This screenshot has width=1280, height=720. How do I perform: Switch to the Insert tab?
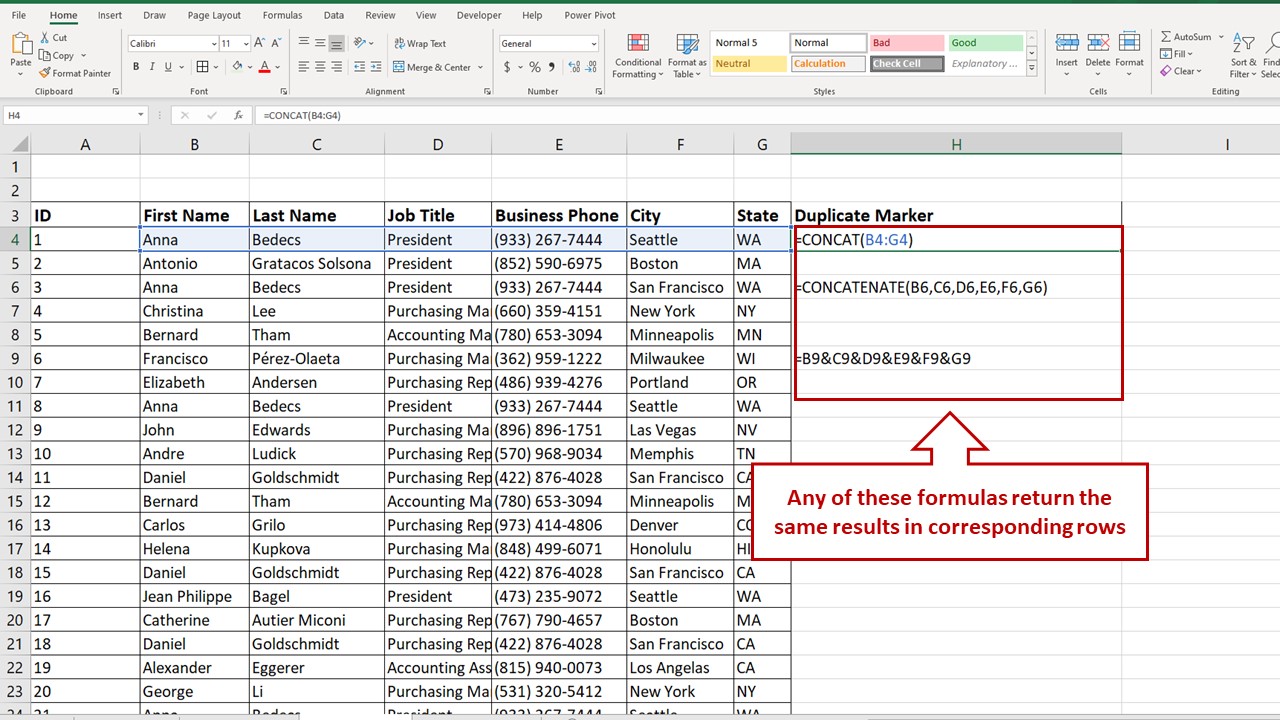(110, 15)
